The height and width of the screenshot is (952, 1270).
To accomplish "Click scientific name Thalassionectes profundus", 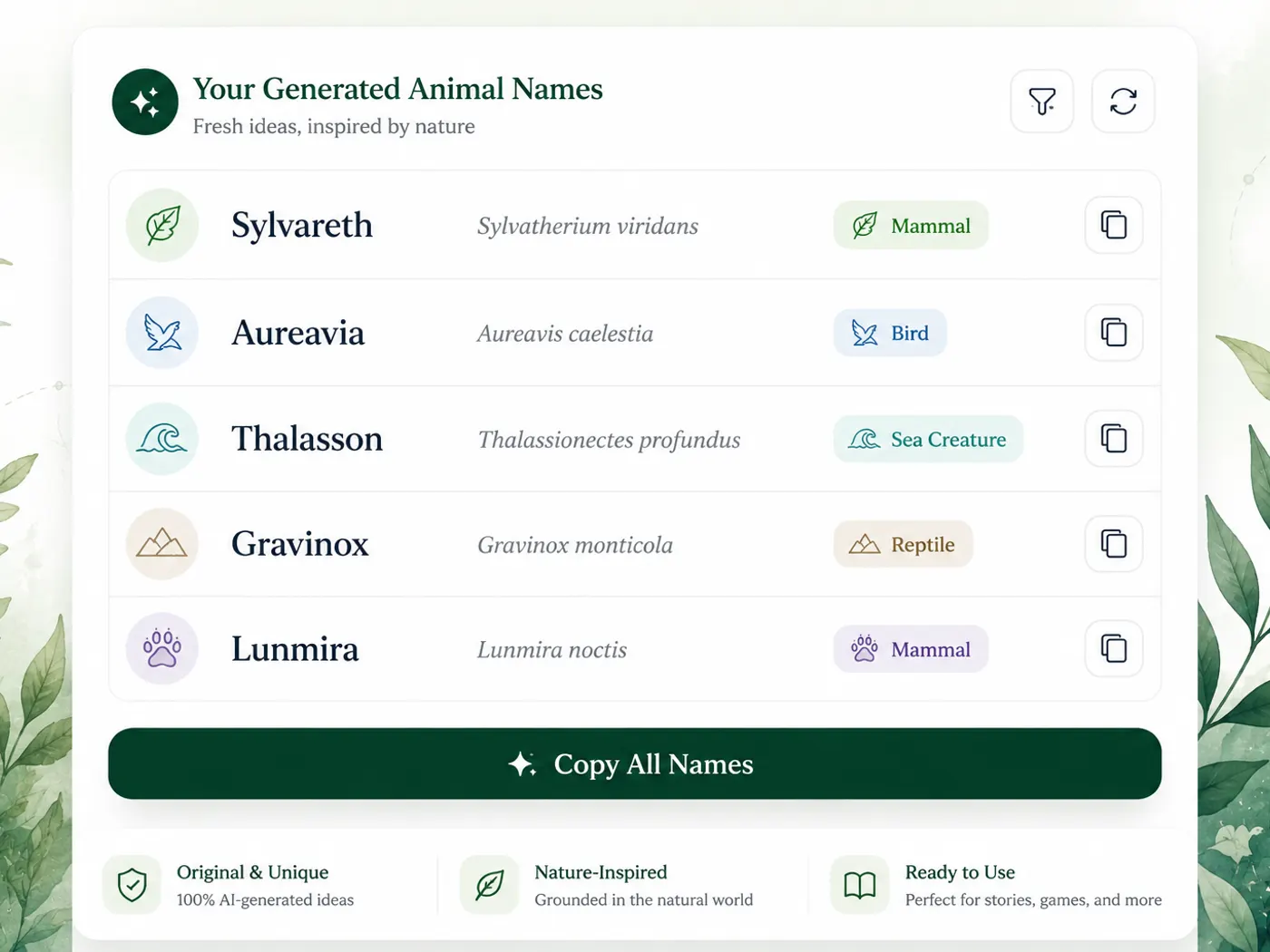I will point(609,441).
